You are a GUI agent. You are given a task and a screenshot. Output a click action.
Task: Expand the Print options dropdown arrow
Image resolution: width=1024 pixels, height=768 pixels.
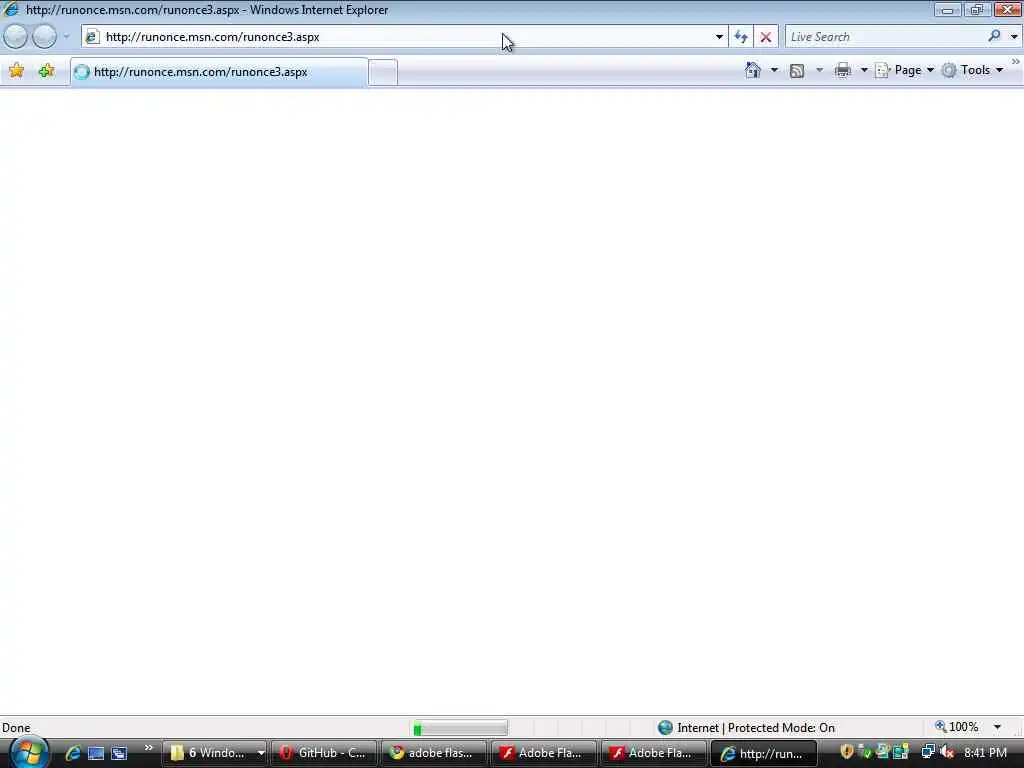point(863,70)
